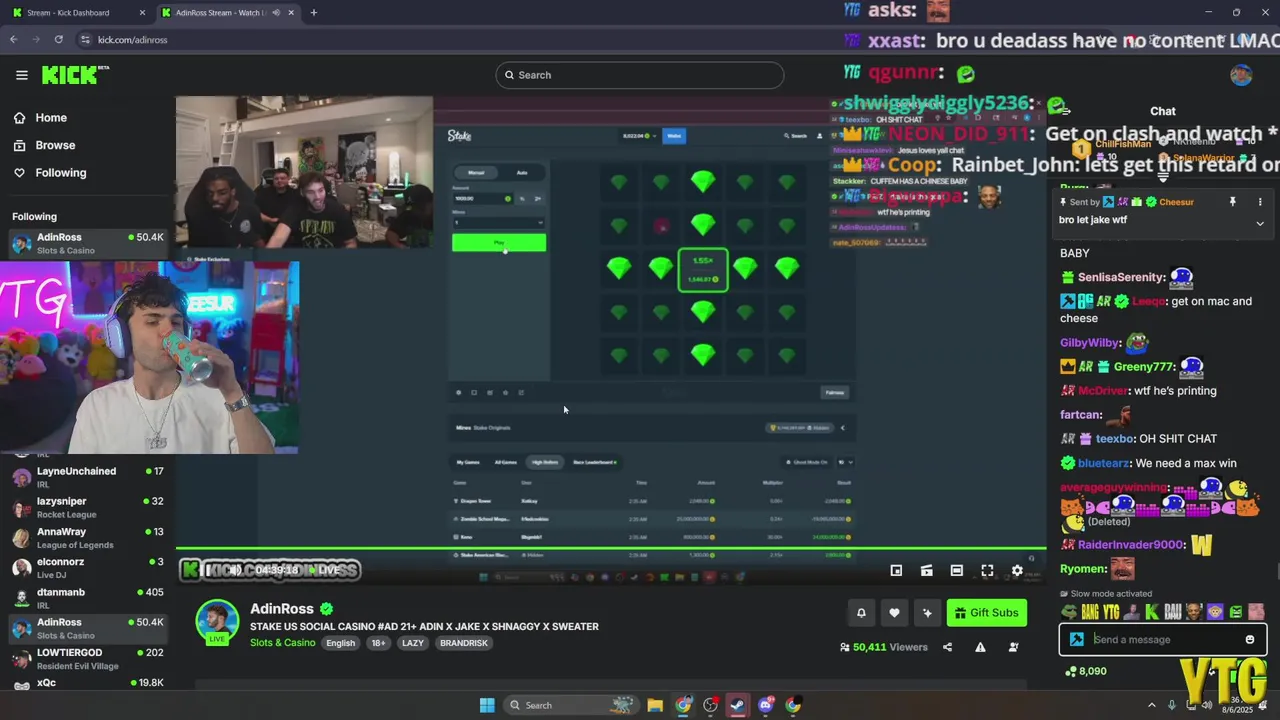Open dtanmanb channel in sidebar

tap(88, 598)
